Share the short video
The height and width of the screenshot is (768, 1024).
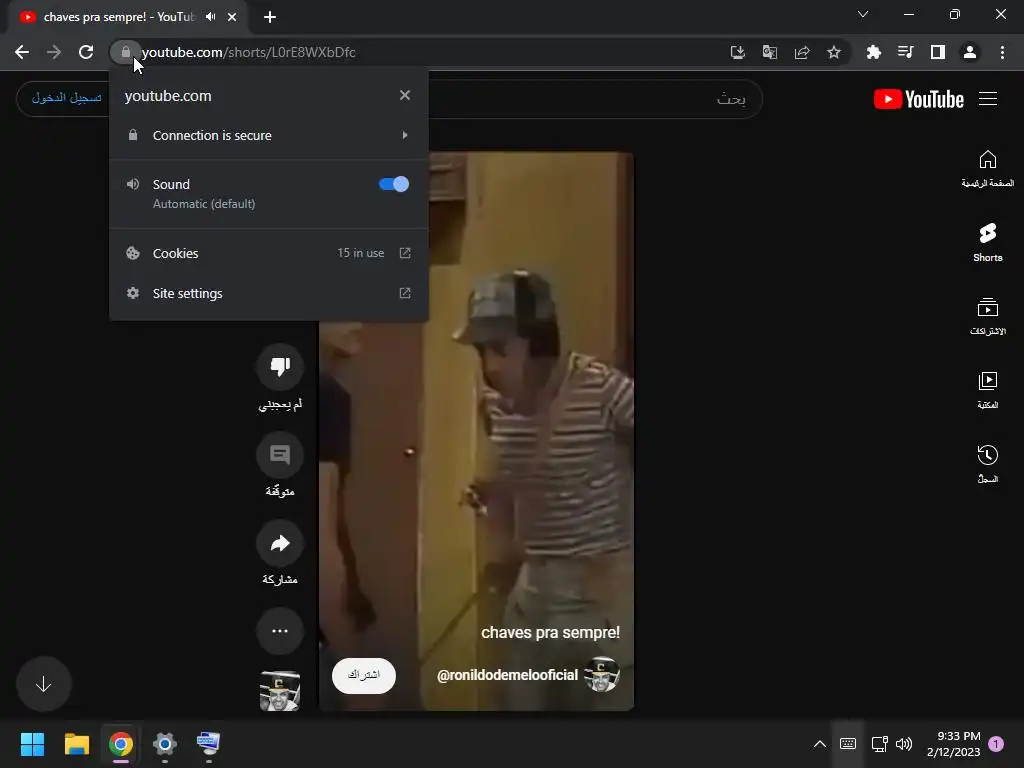tap(280, 543)
